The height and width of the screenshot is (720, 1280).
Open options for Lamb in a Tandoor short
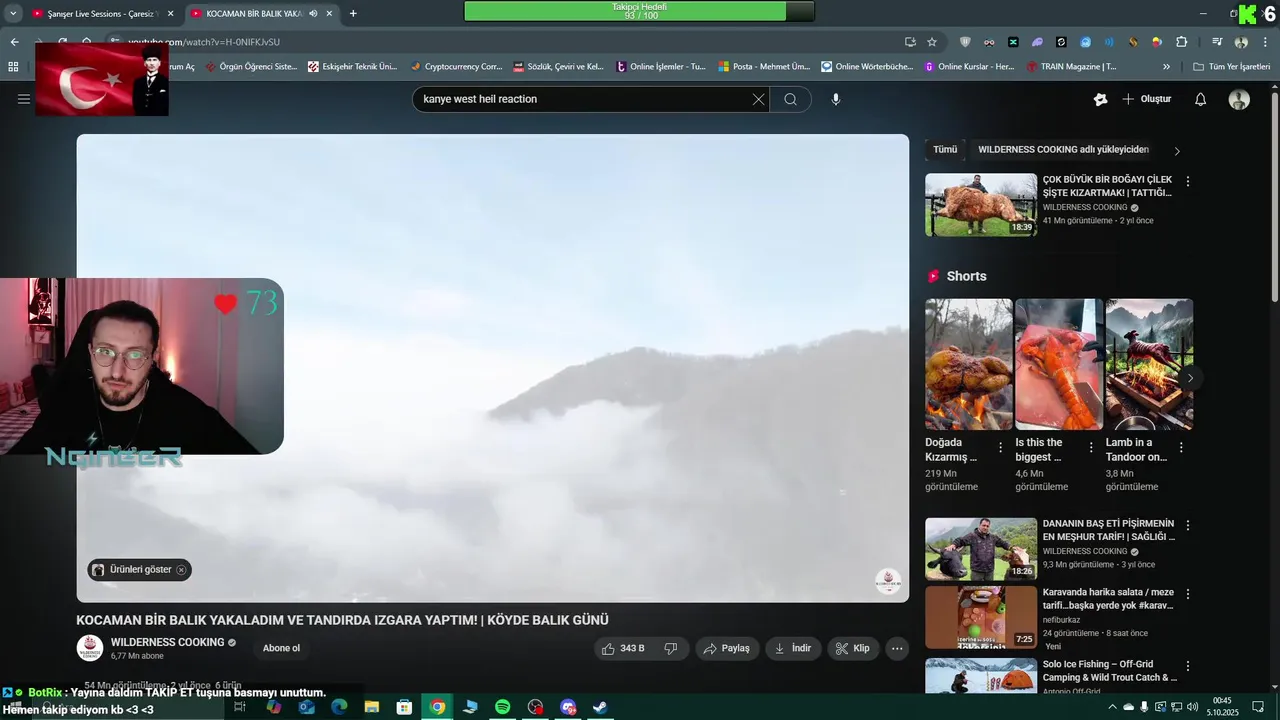(x=1181, y=448)
